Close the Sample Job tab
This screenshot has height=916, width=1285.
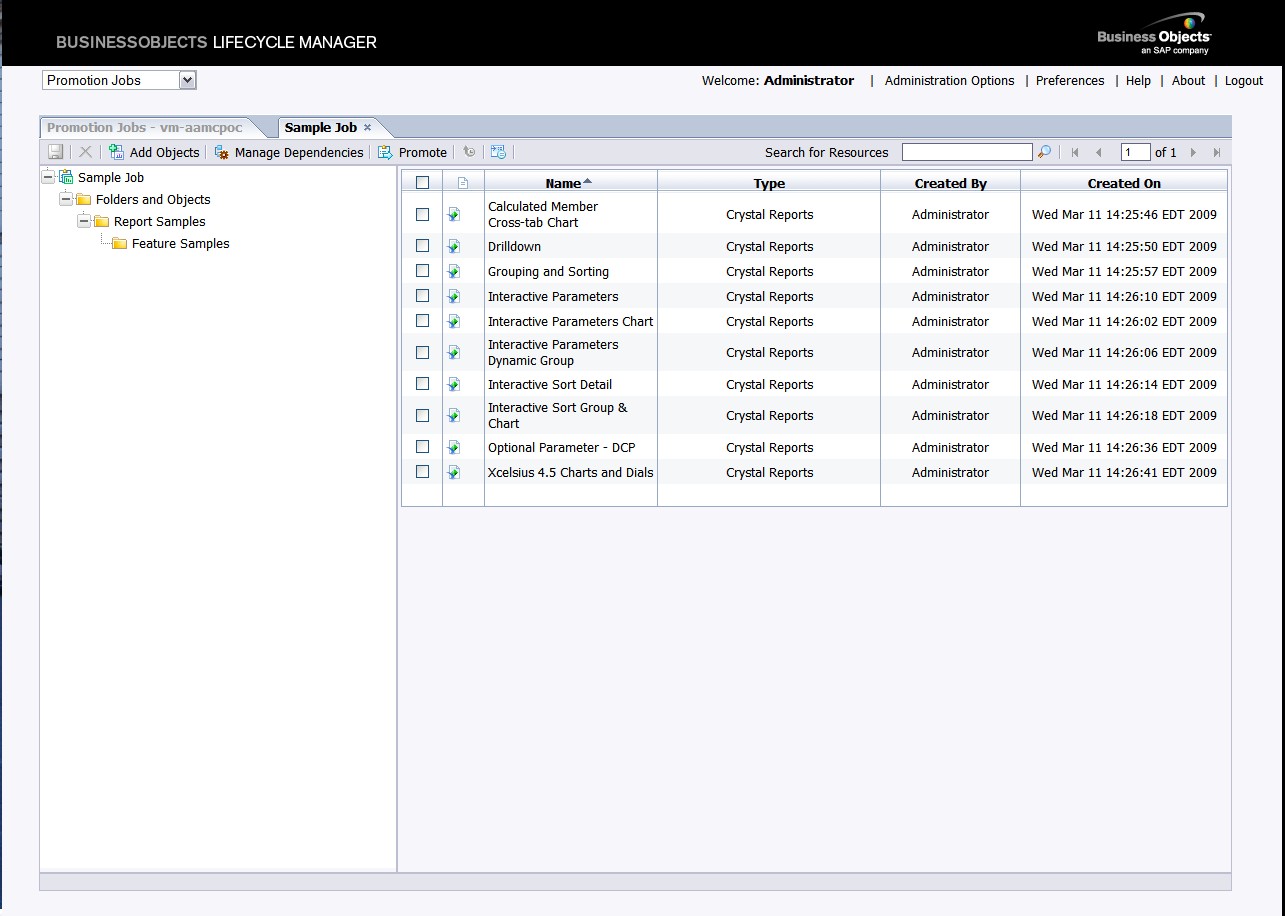(368, 127)
